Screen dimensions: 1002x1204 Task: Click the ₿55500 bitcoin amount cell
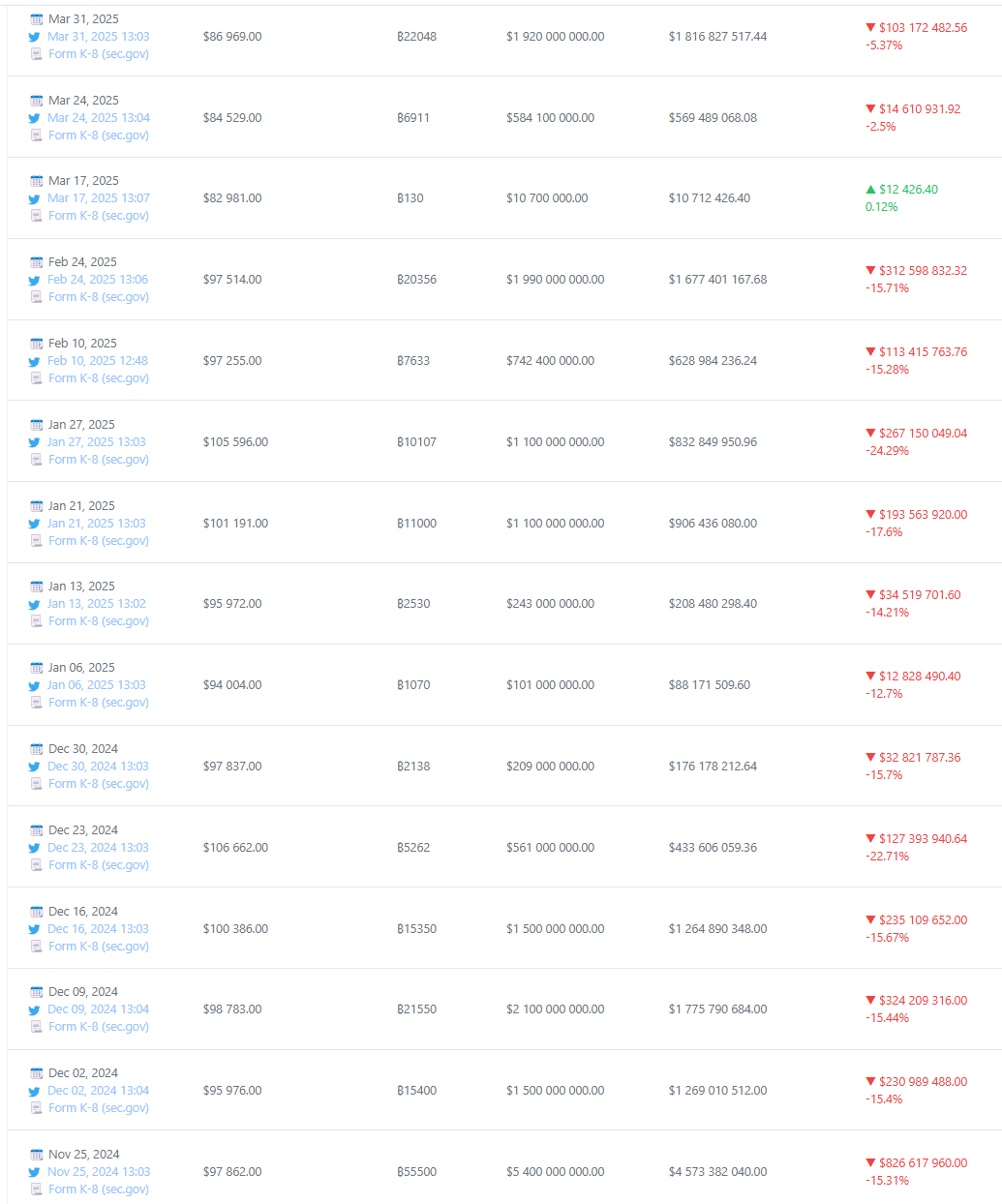(416, 1172)
